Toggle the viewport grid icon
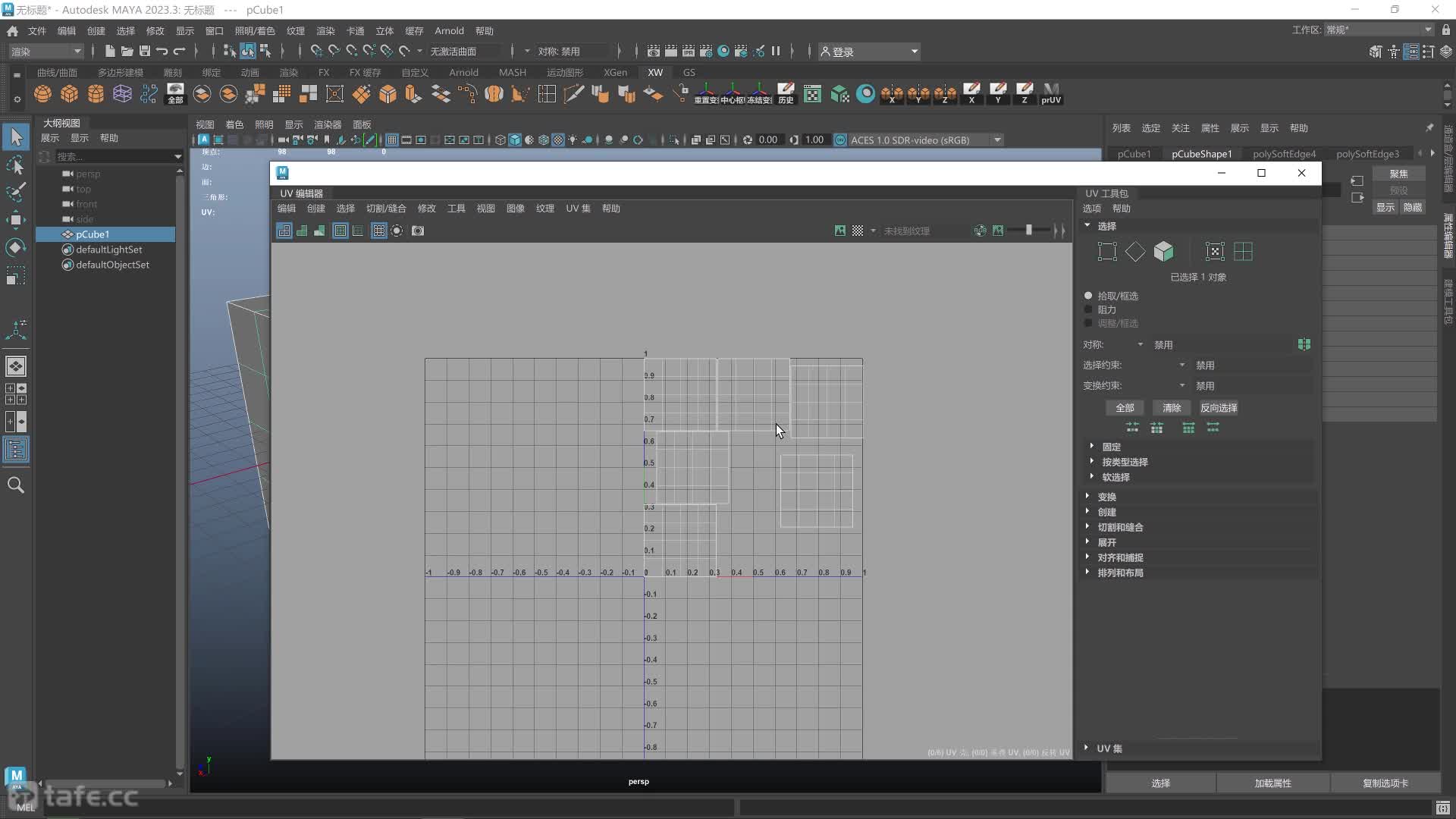Screen dimensions: 1456x819 [392, 140]
